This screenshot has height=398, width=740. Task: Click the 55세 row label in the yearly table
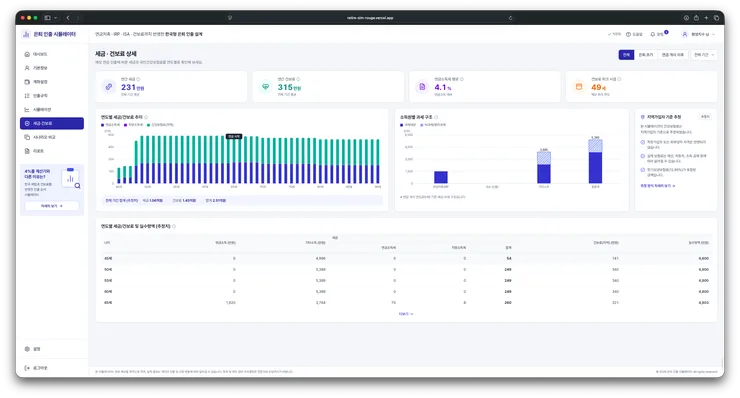point(108,281)
